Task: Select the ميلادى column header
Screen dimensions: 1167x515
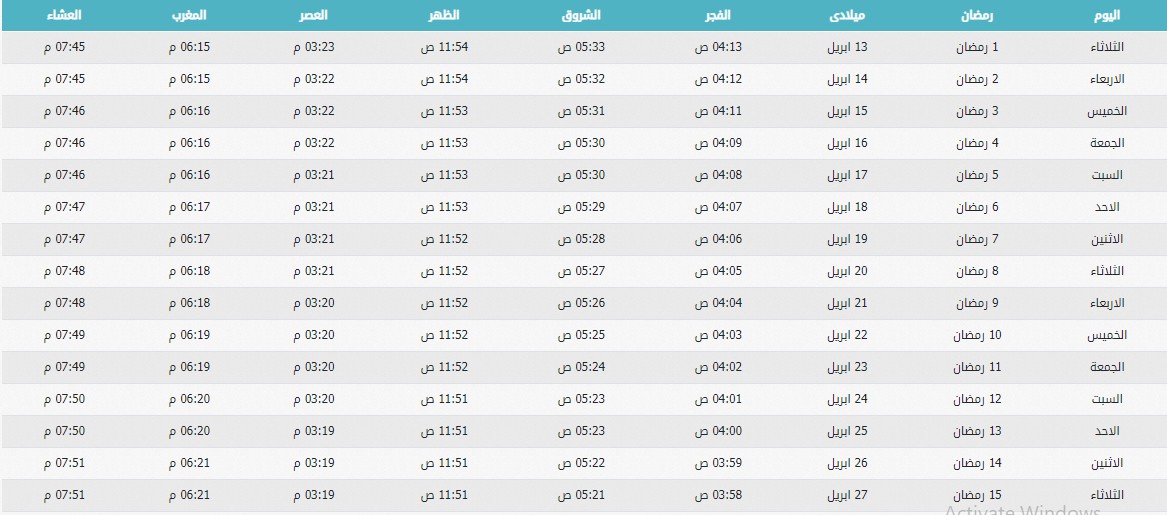Action: [x=848, y=15]
